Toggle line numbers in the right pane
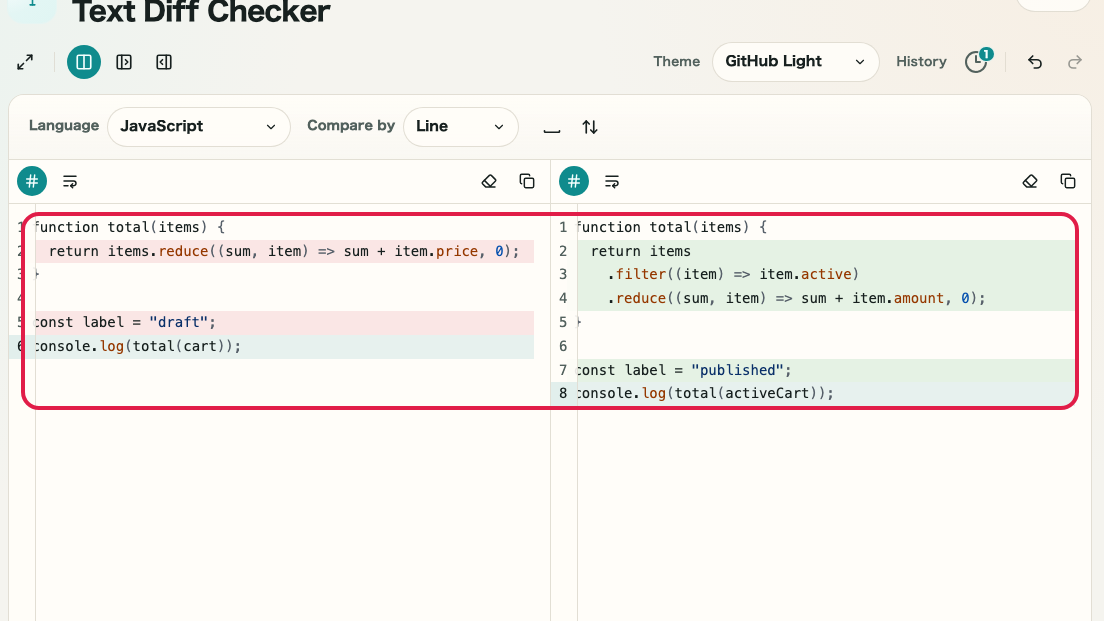 point(574,181)
